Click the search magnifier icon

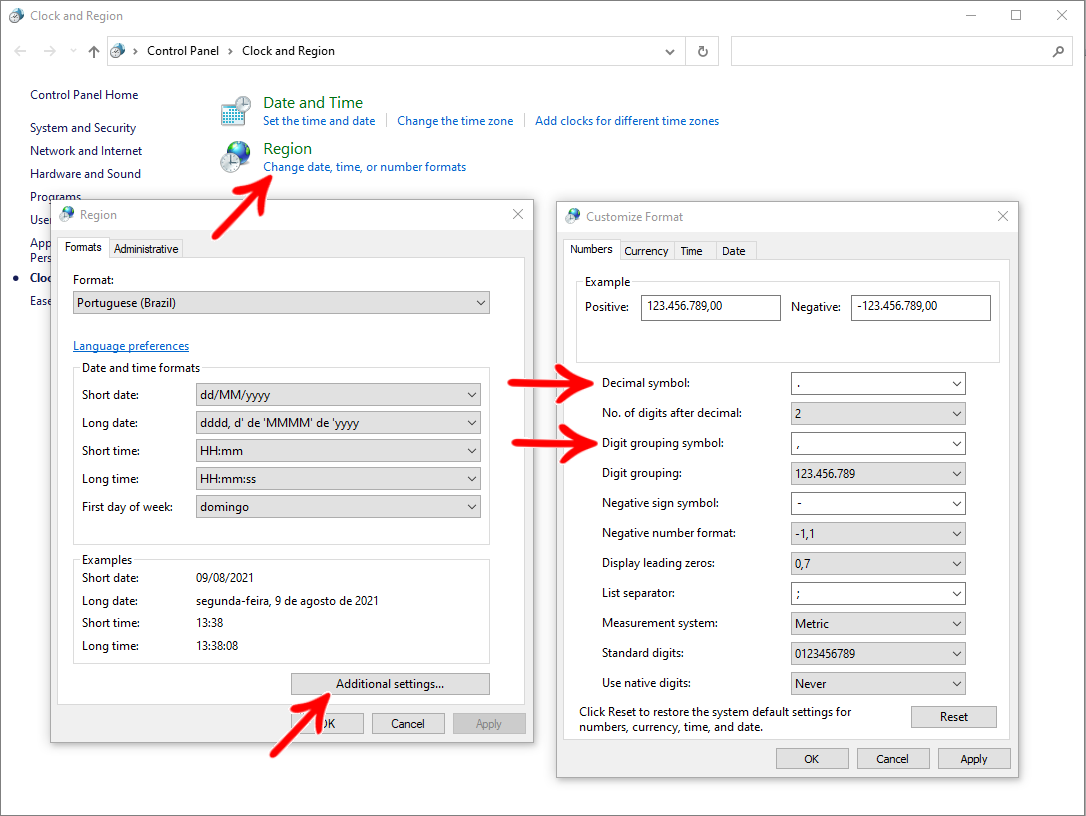(x=1058, y=51)
